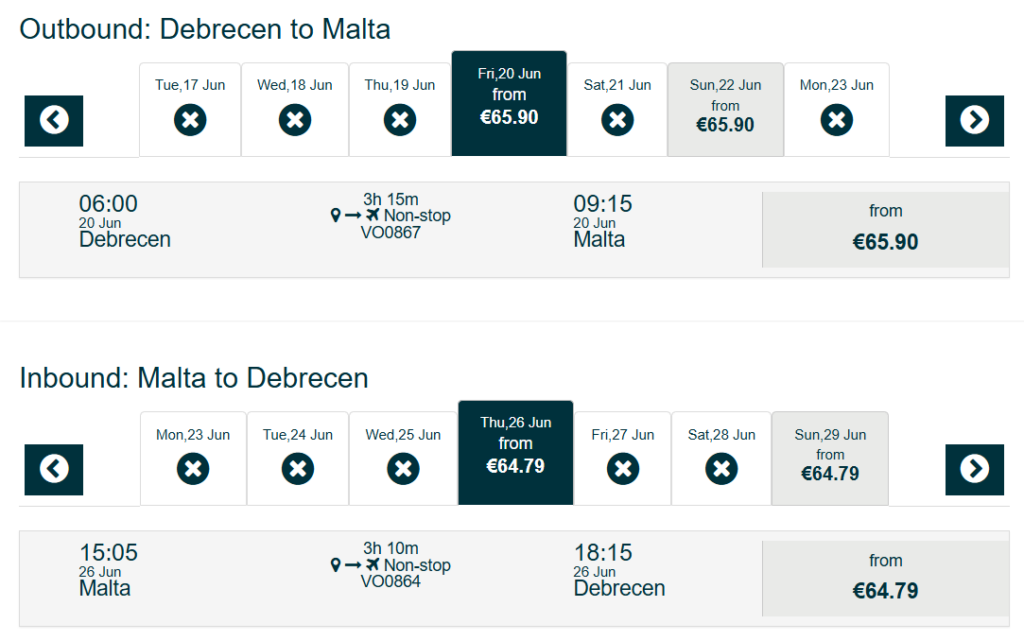
Task: Click unavailable icon on Sat 28 Jun
Action: (x=722, y=469)
